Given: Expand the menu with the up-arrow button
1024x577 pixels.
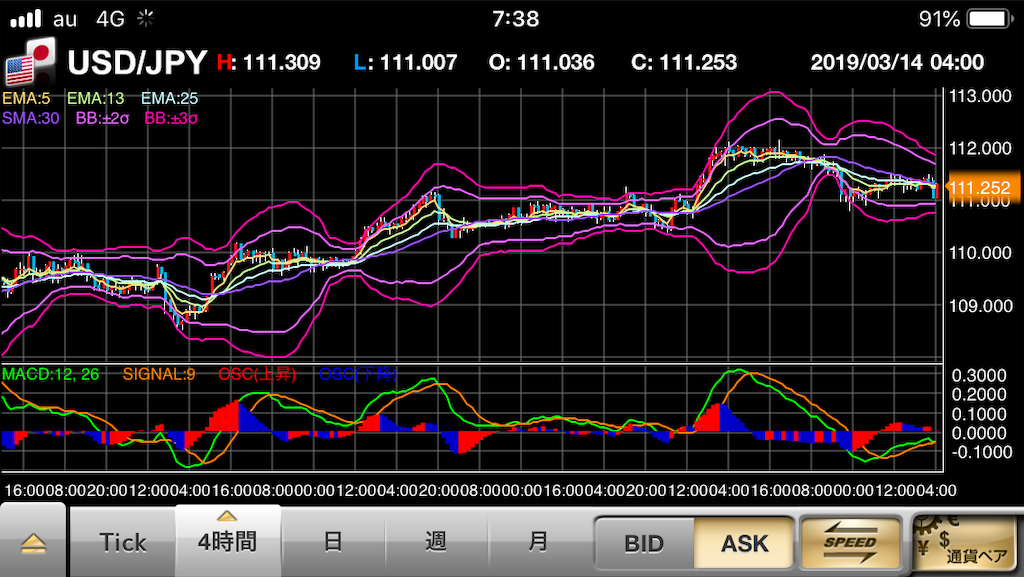Looking at the screenshot, I should click(33, 542).
